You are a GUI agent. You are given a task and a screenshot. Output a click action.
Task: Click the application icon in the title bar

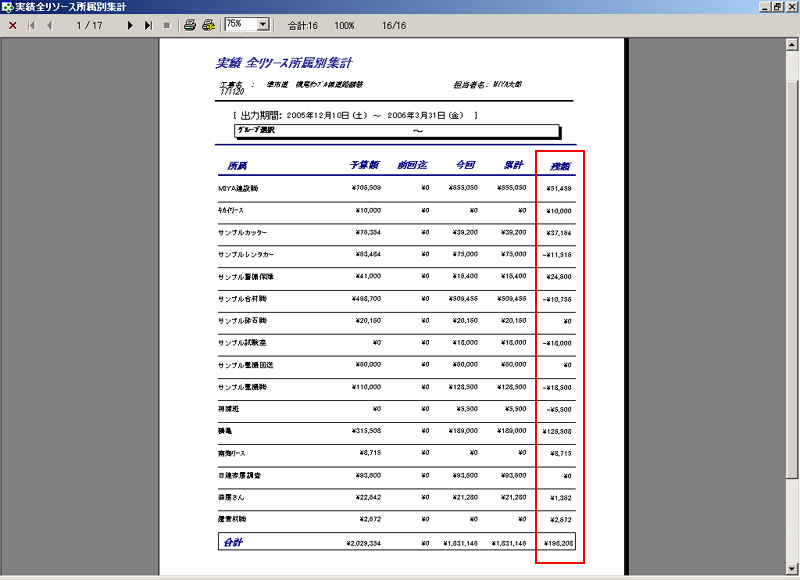(x=7, y=7)
